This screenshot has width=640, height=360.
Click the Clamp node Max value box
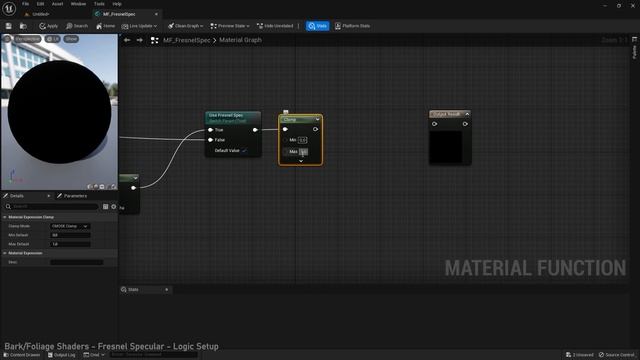point(303,152)
